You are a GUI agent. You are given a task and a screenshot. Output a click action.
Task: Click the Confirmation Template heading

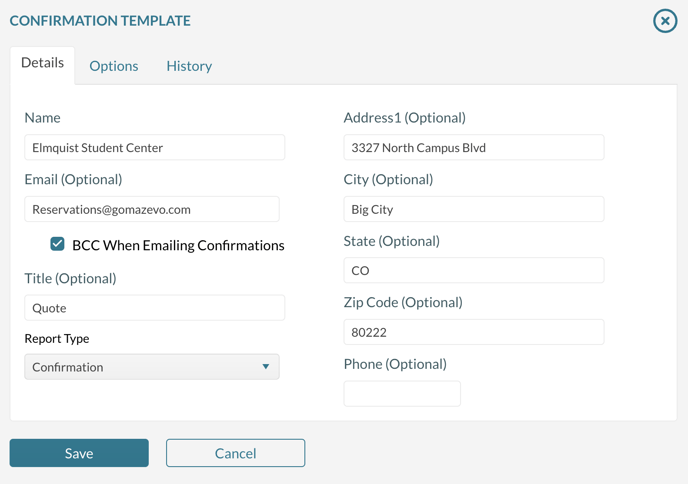click(100, 20)
